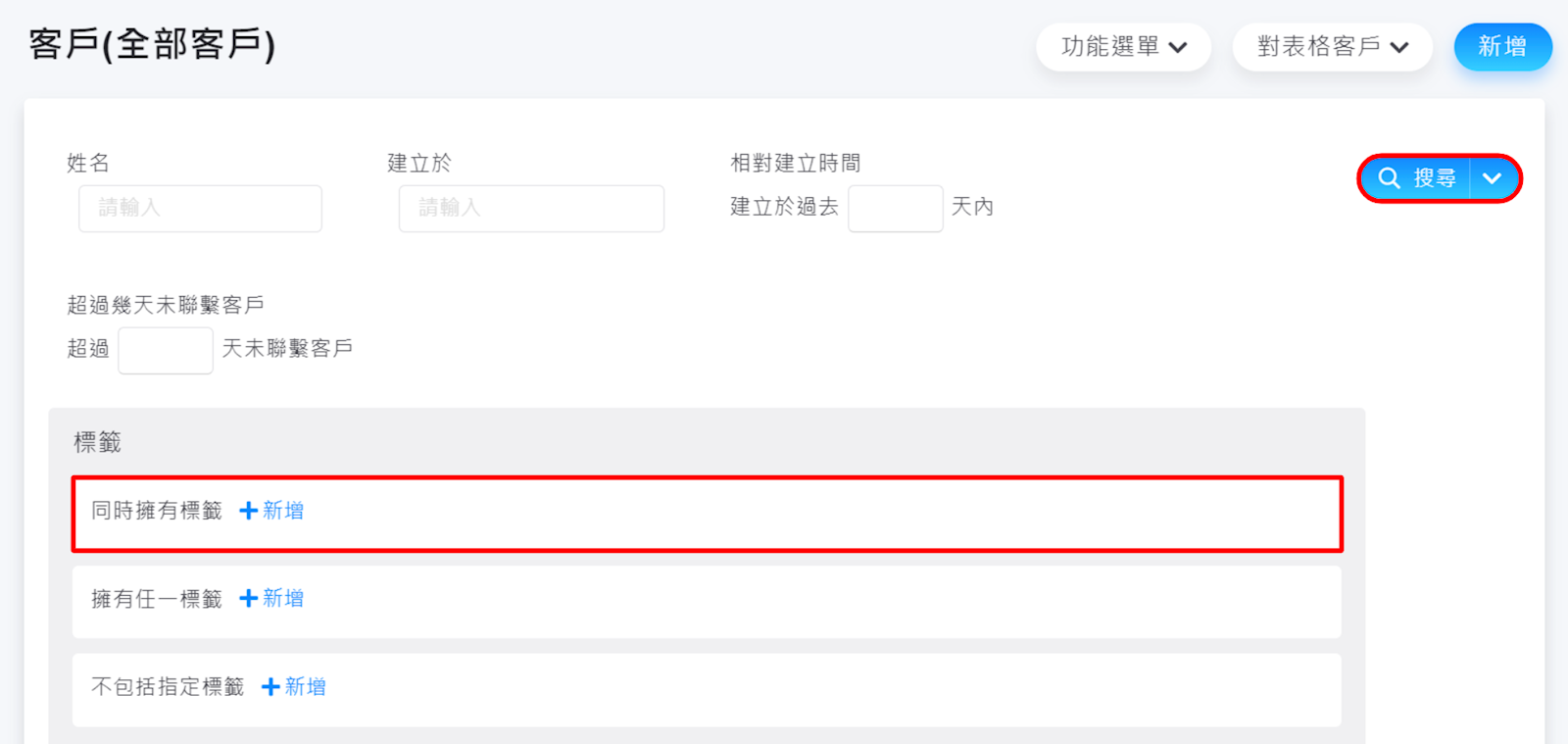This screenshot has height=744, width=1568.
Task: Click the magnifier icon in the search button
Action: 1389,178
